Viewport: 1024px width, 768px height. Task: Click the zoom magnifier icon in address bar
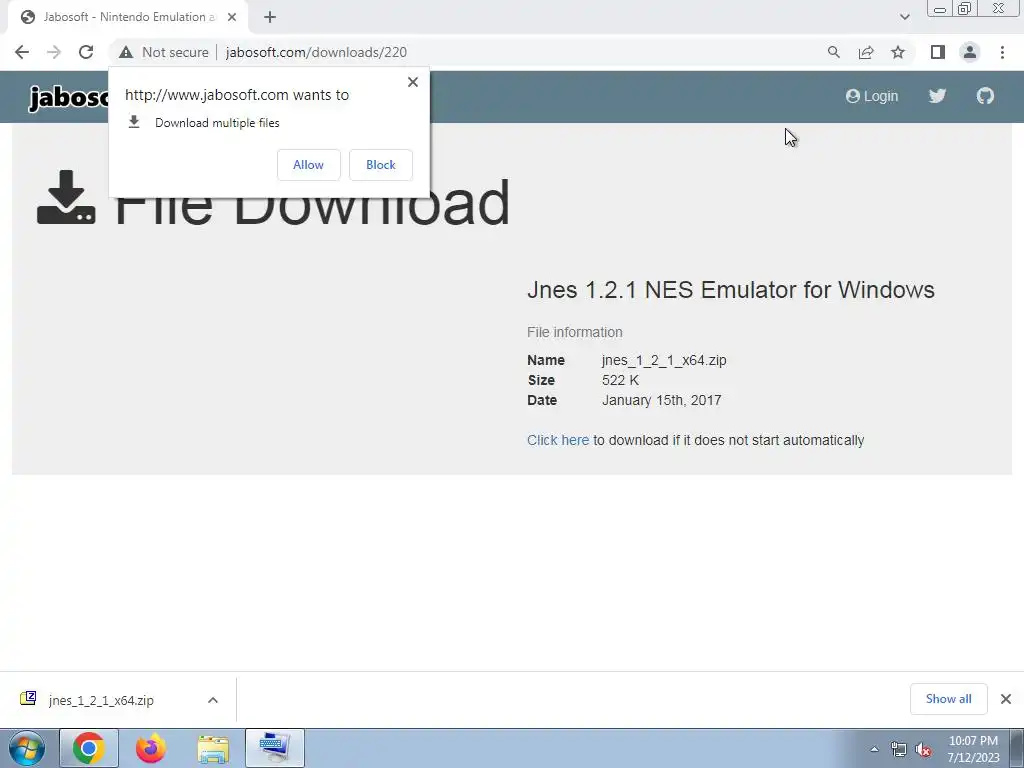click(833, 52)
